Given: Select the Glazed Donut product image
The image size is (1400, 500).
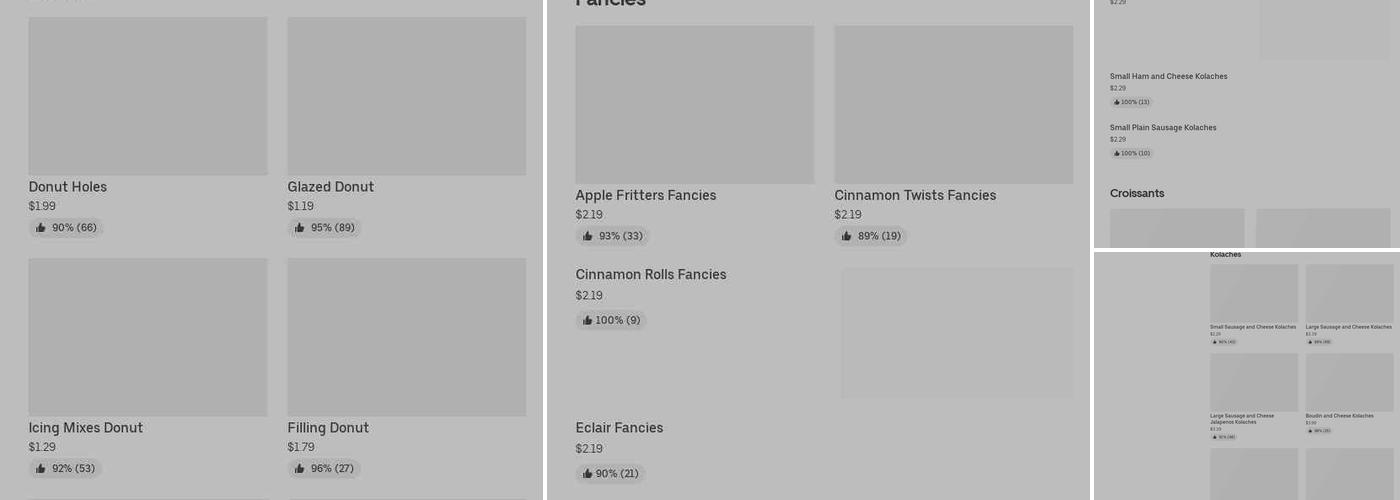Looking at the screenshot, I should click(x=407, y=96).
